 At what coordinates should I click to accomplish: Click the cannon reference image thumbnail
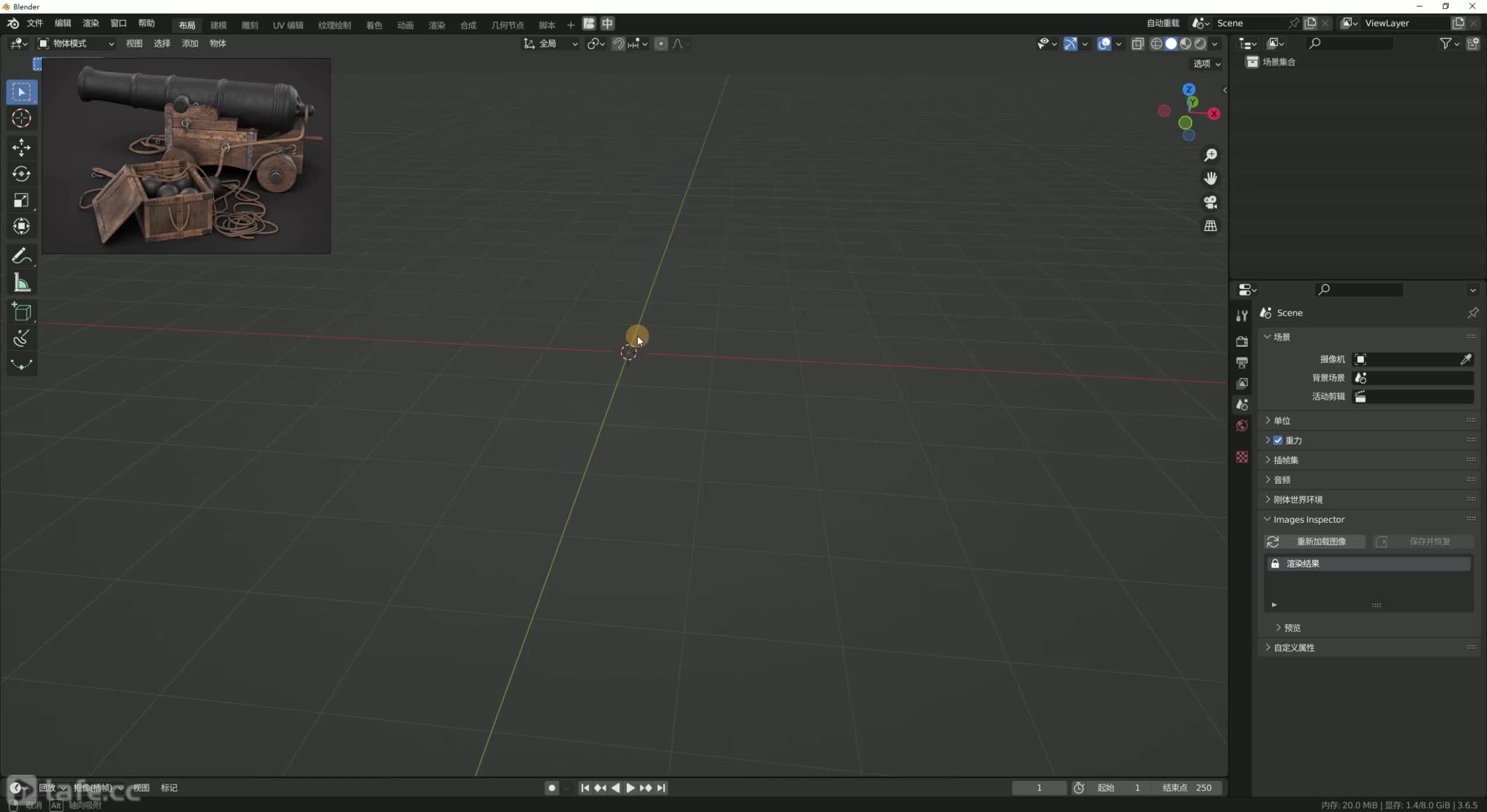pyautogui.click(x=186, y=156)
